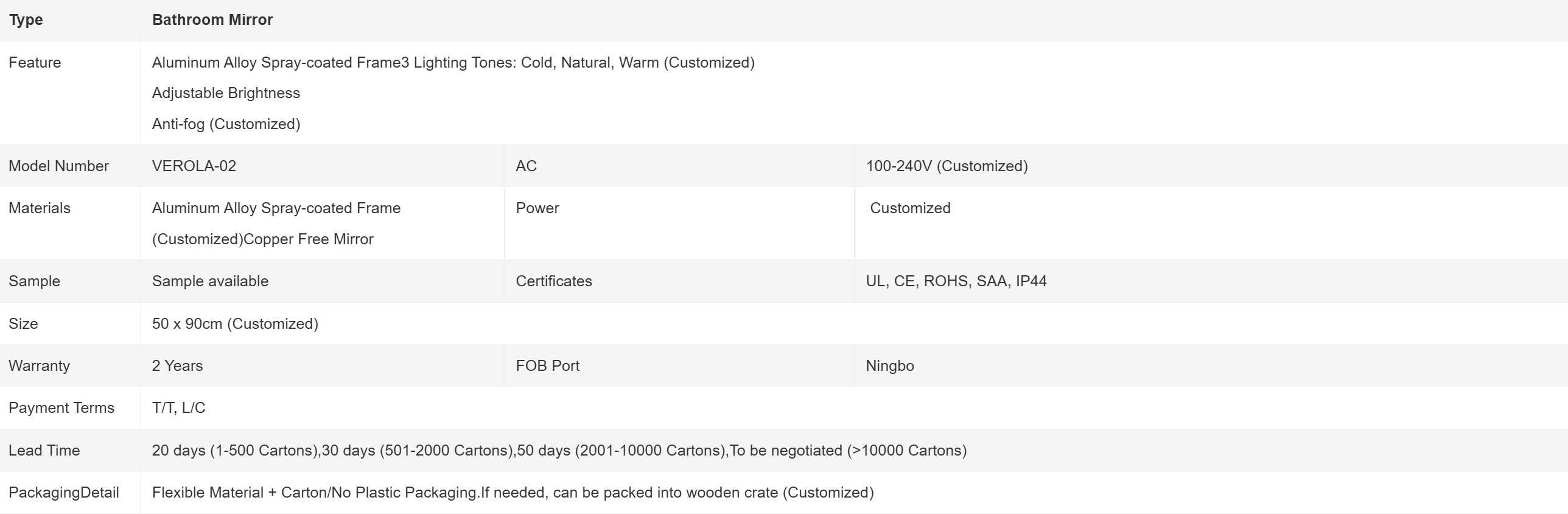Click the "FOB Port" label
The image size is (1568, 514).
(x=547, y=366)
